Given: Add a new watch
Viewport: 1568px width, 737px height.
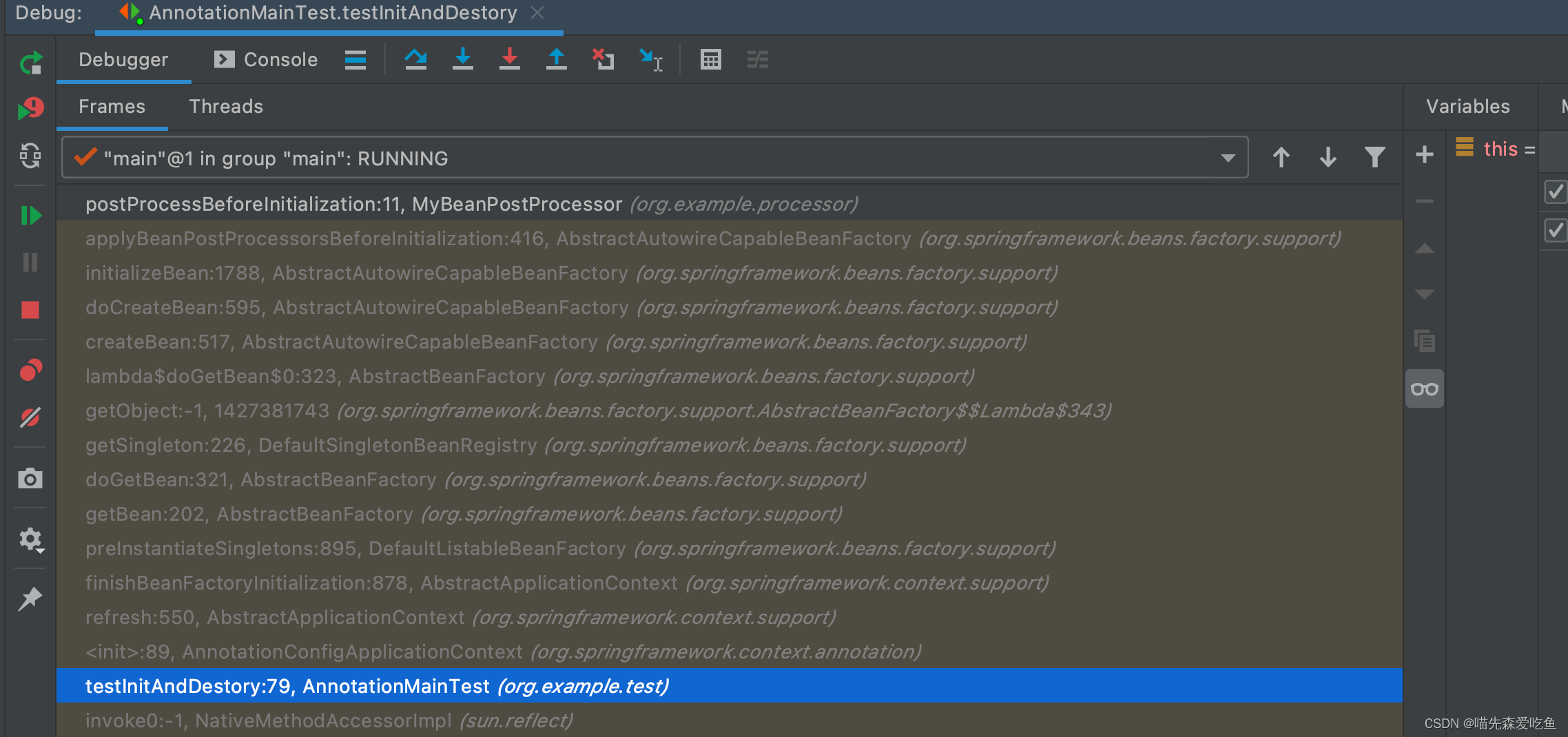Looking at the screenshot, I should pos(1424,154).
